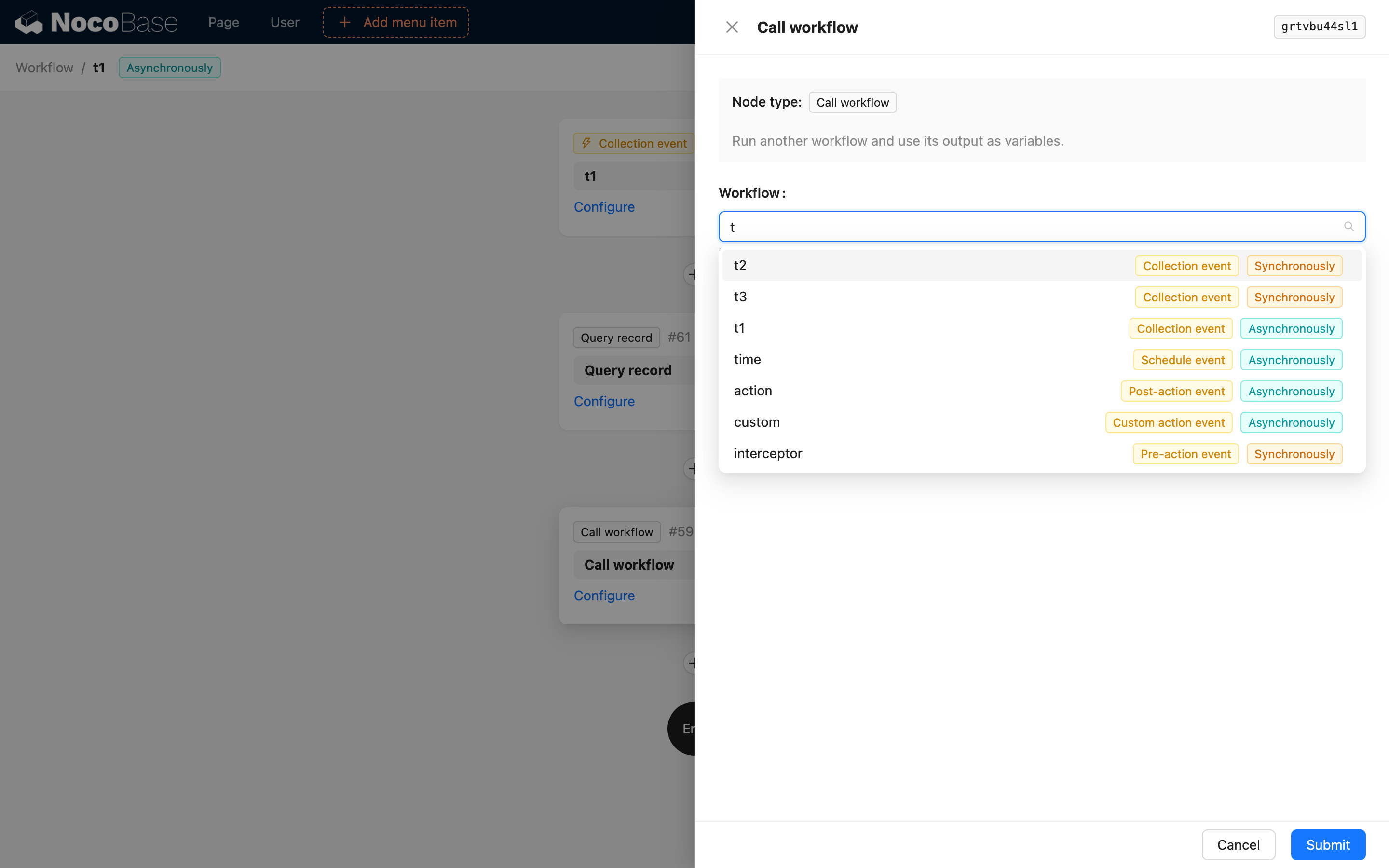The width and height of the screenshot is (1389, 868).
Task: Click Configure on the Query record node
Action: 604,401
